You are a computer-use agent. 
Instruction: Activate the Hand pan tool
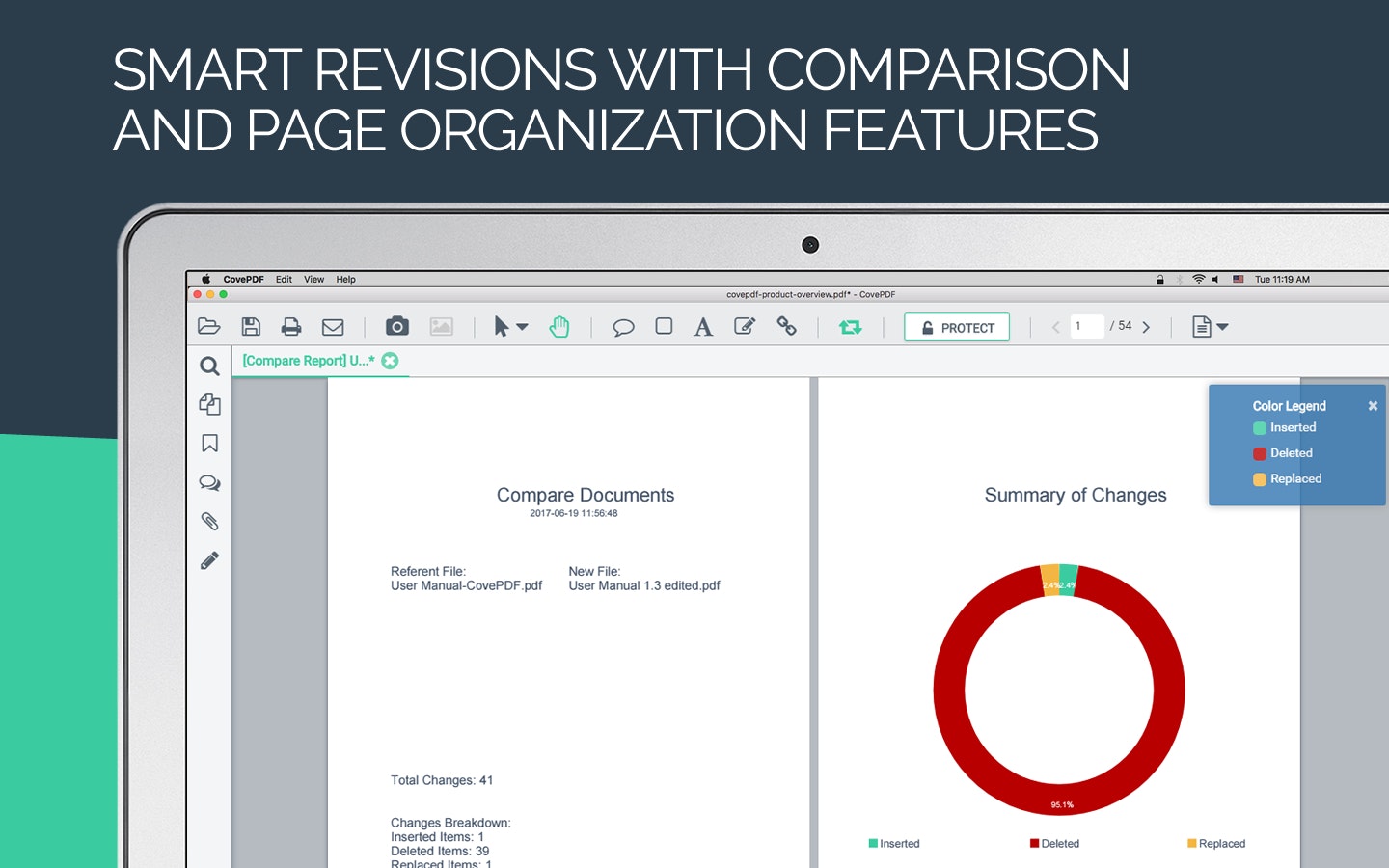559,327
